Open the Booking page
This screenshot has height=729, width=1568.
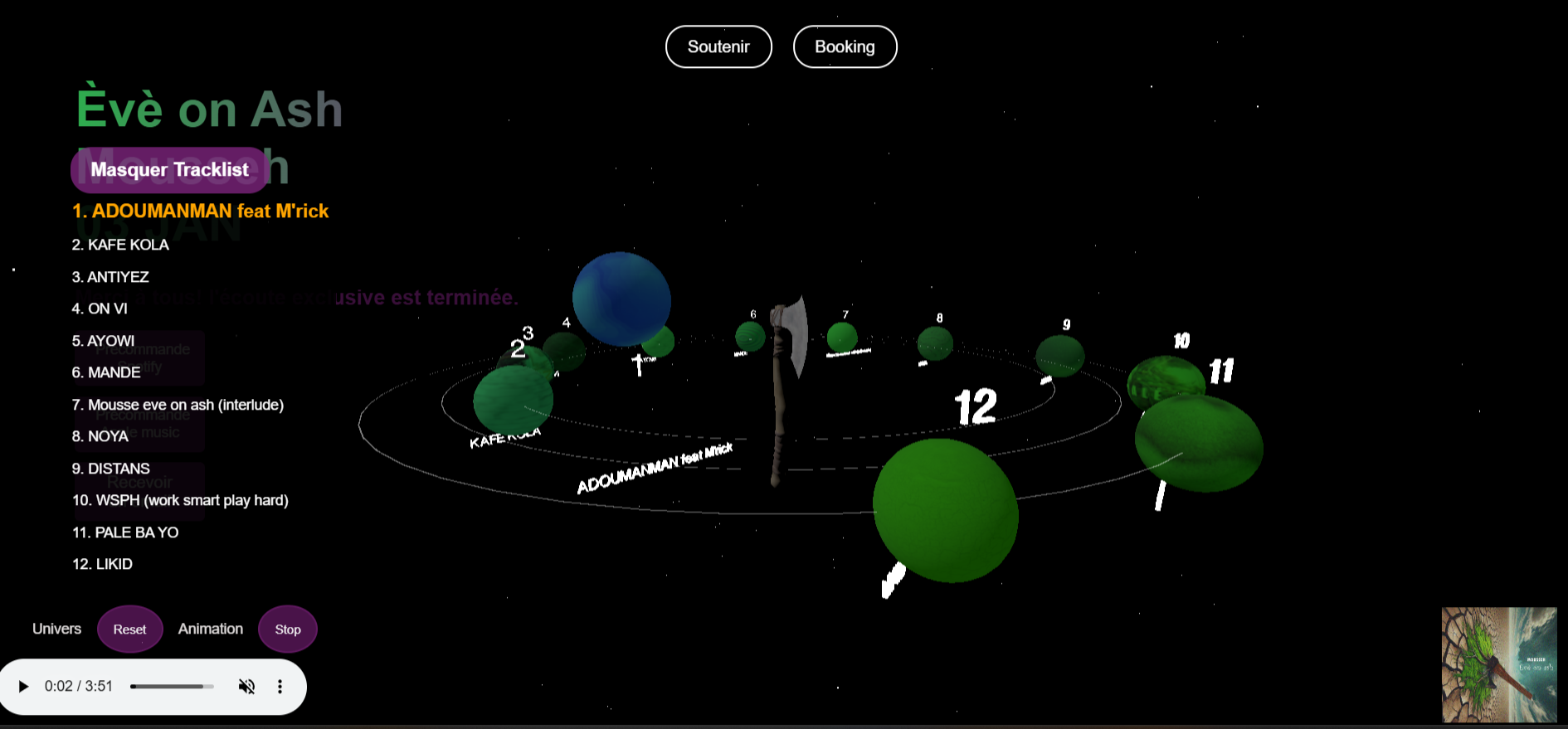tap(845, 47)
